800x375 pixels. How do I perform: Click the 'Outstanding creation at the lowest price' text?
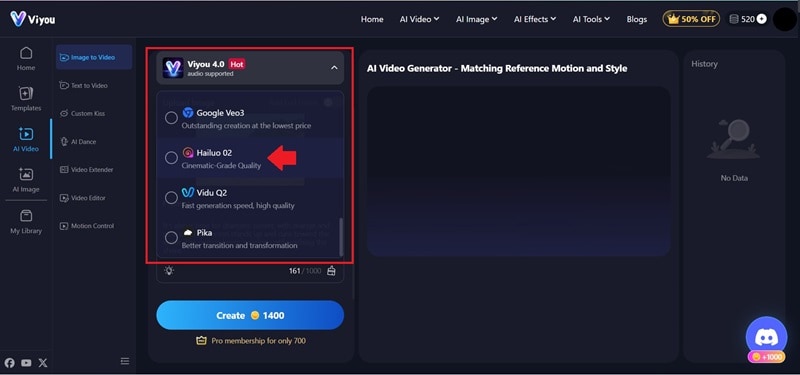click(x=246, y=126)
